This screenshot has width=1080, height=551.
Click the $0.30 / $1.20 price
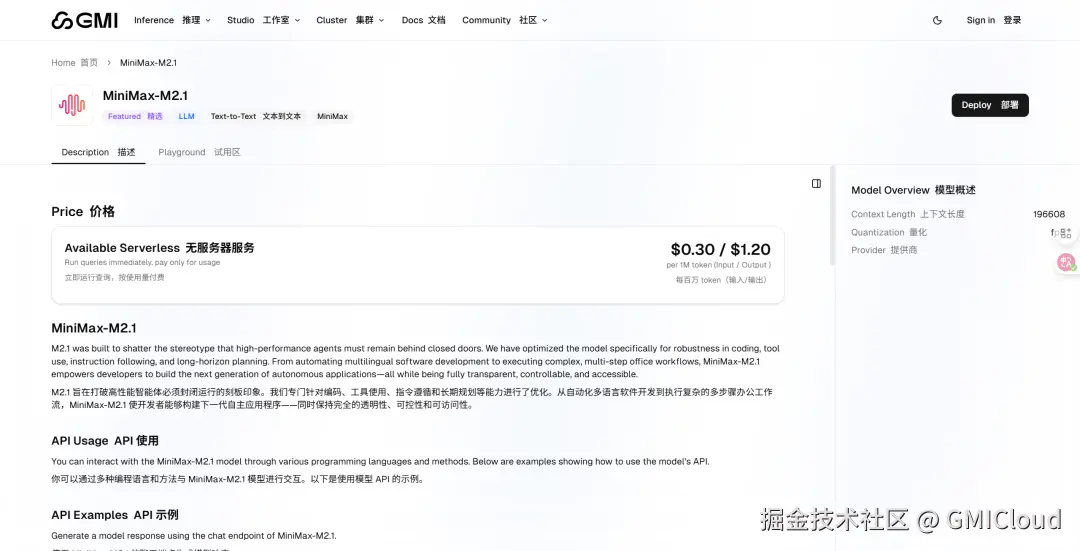(x=720, y=249)
